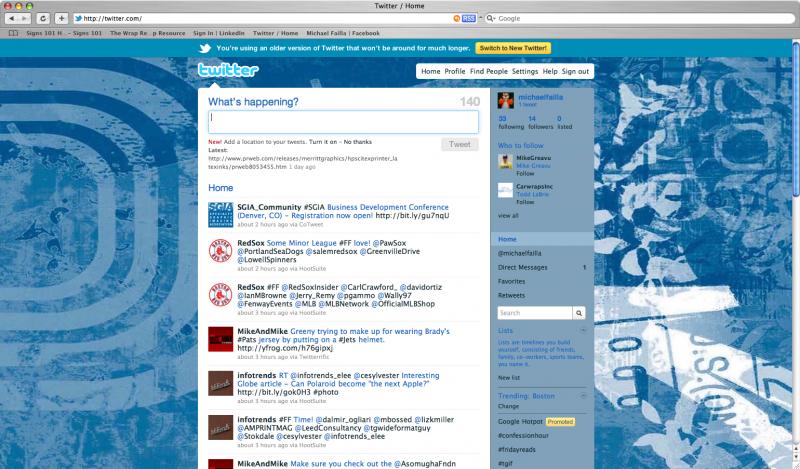Open the bookmarks book icon
This screenshot has width=800, height=469.
coord(13,33)
